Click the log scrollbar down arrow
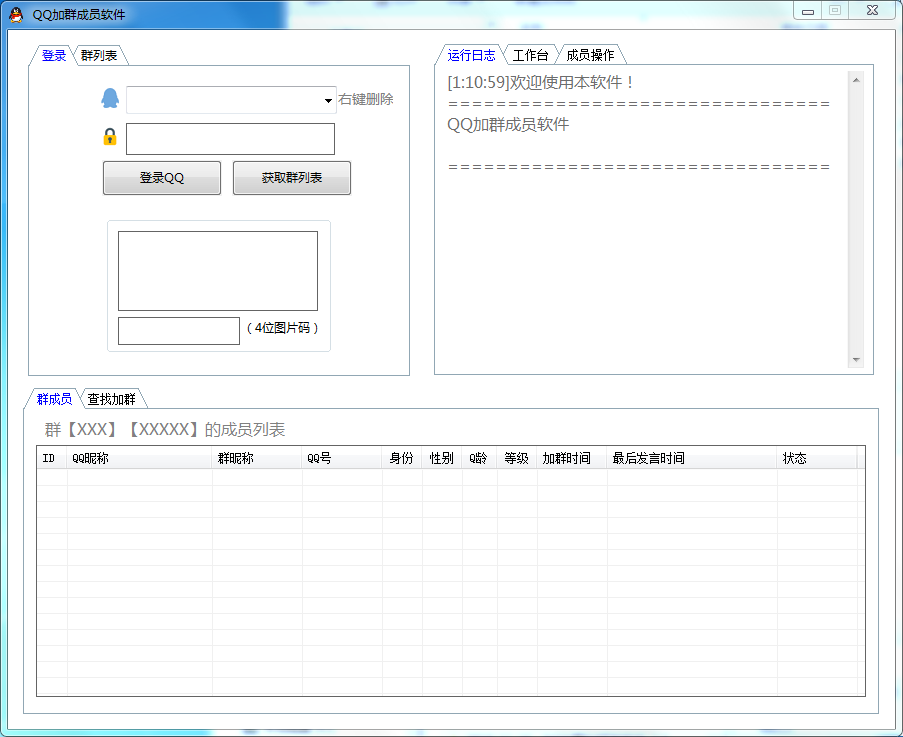Image resolution: width=903 pixels, height=737 pixels. click(856, 360)
